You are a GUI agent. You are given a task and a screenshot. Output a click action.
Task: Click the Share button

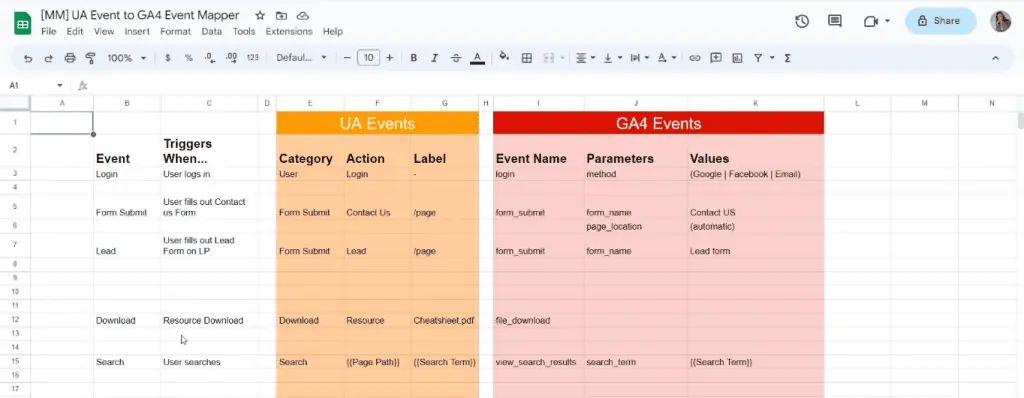click(940, 21)
